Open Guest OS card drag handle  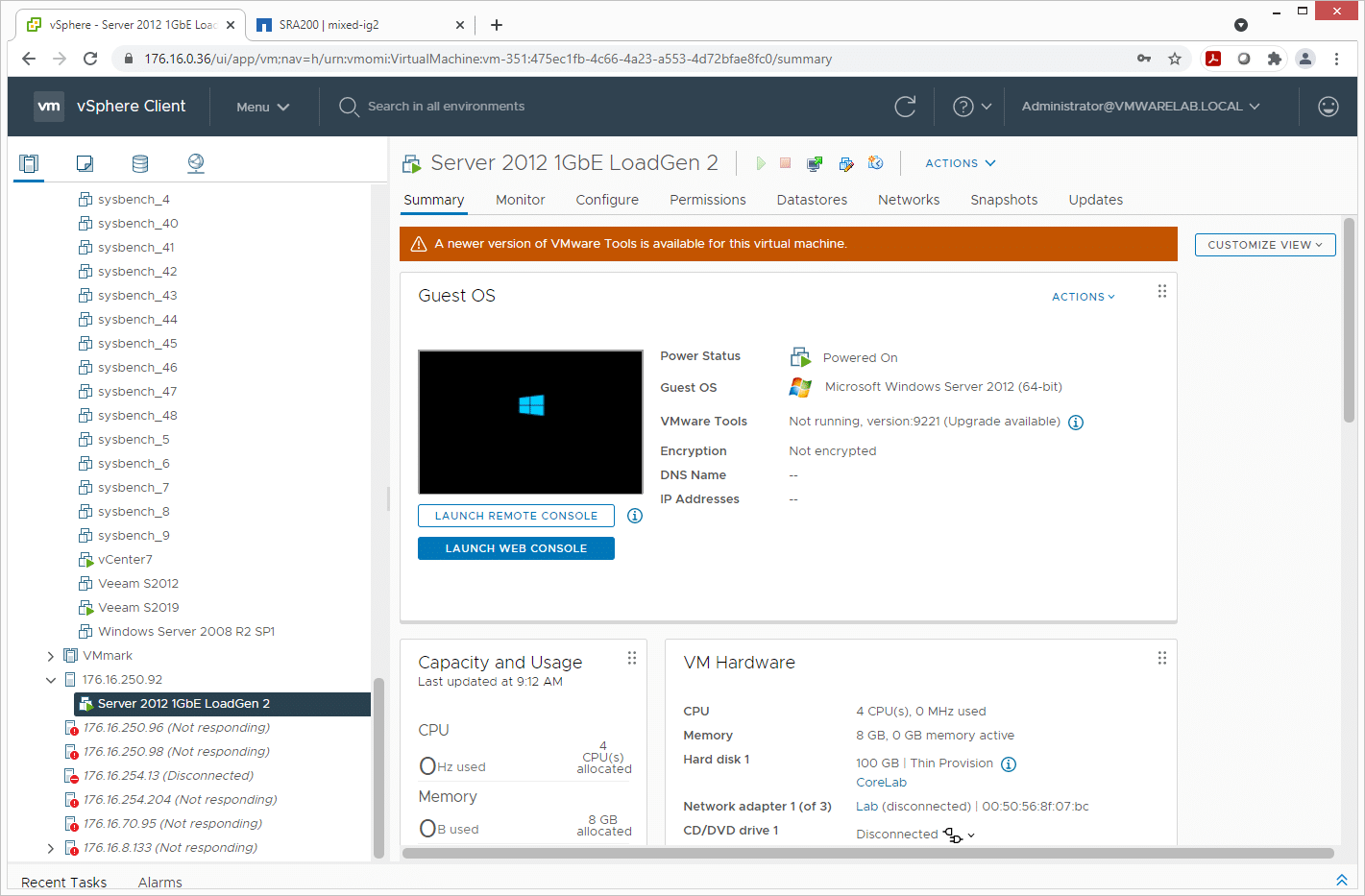1162,291
